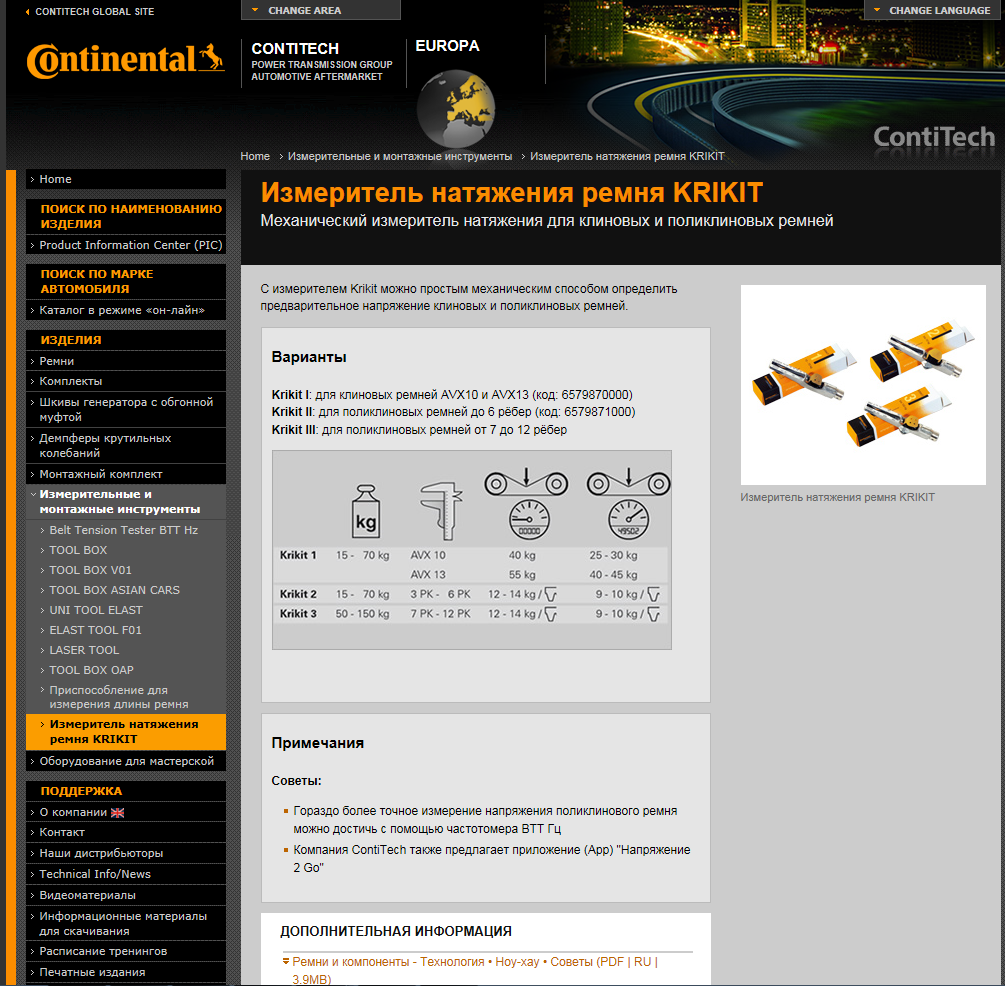
Task: Click the Home breadcrumb link
Action: [255, 156]
